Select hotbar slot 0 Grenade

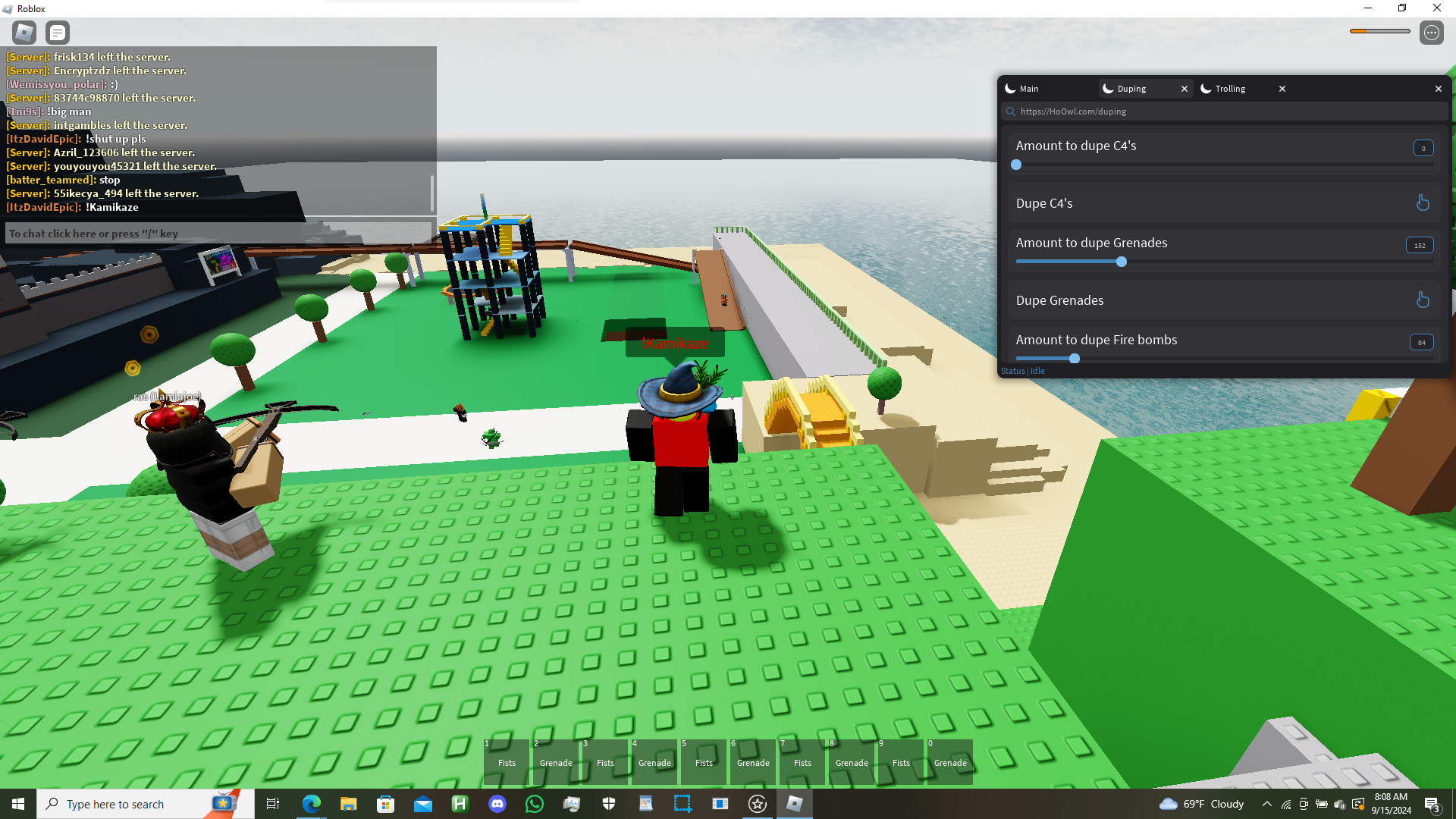(950, 762)
